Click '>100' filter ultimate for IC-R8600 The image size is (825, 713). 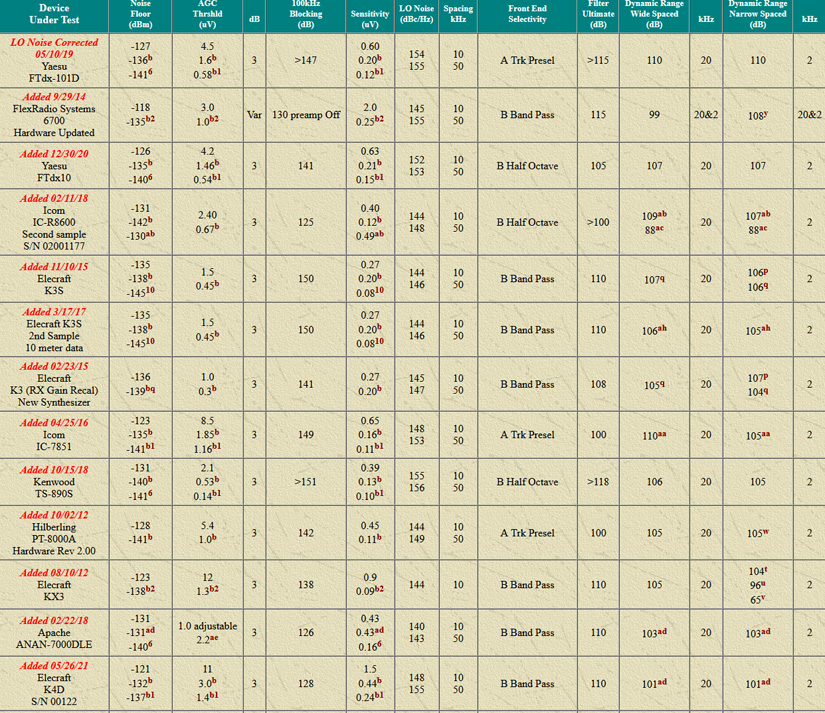click(598, 223)
